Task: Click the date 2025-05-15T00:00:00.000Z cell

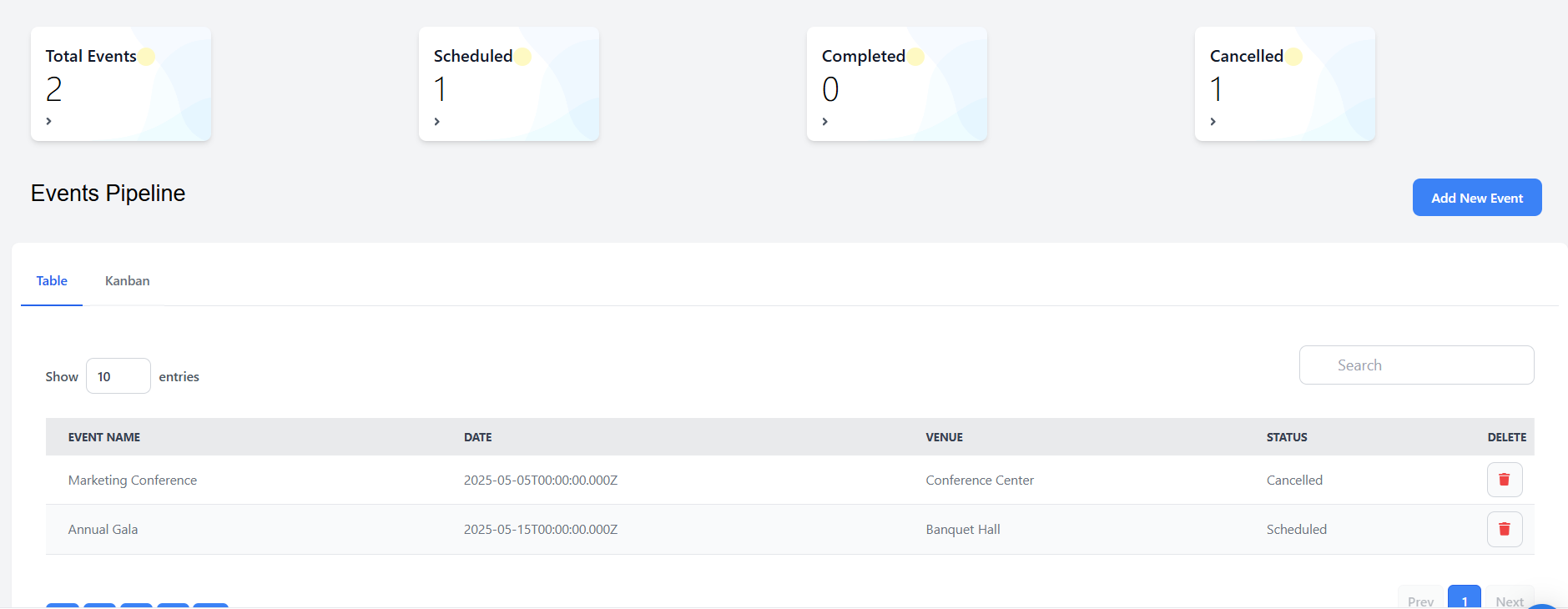Action: coord(541,530)
